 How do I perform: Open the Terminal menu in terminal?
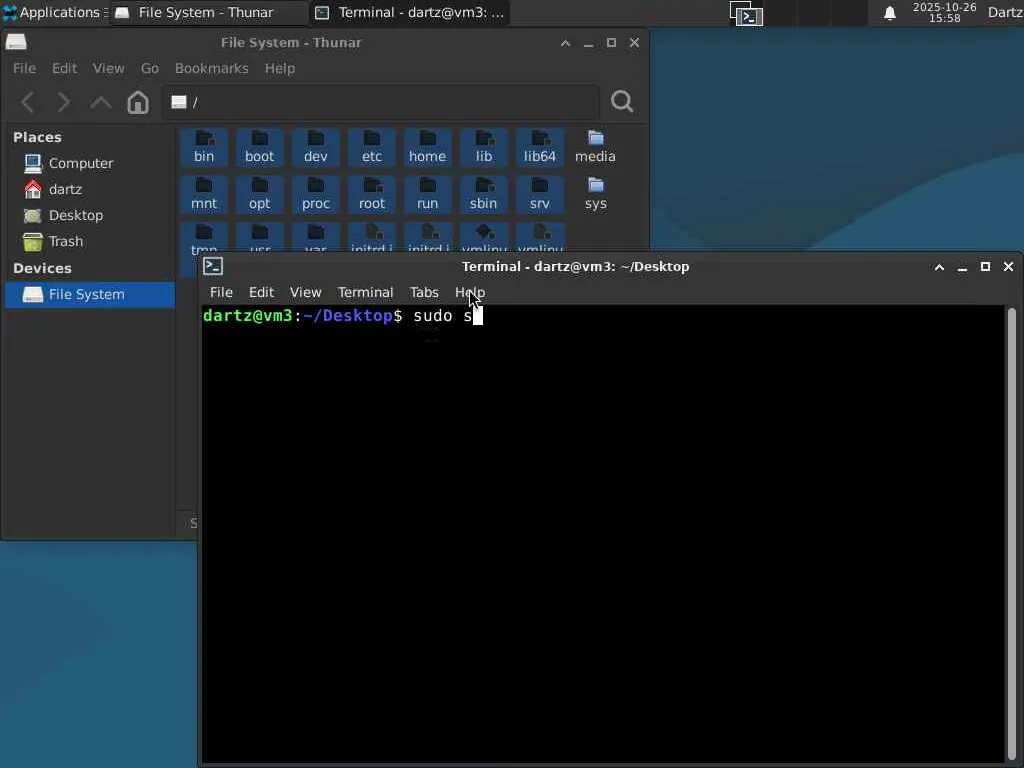(x=366, y=292)
